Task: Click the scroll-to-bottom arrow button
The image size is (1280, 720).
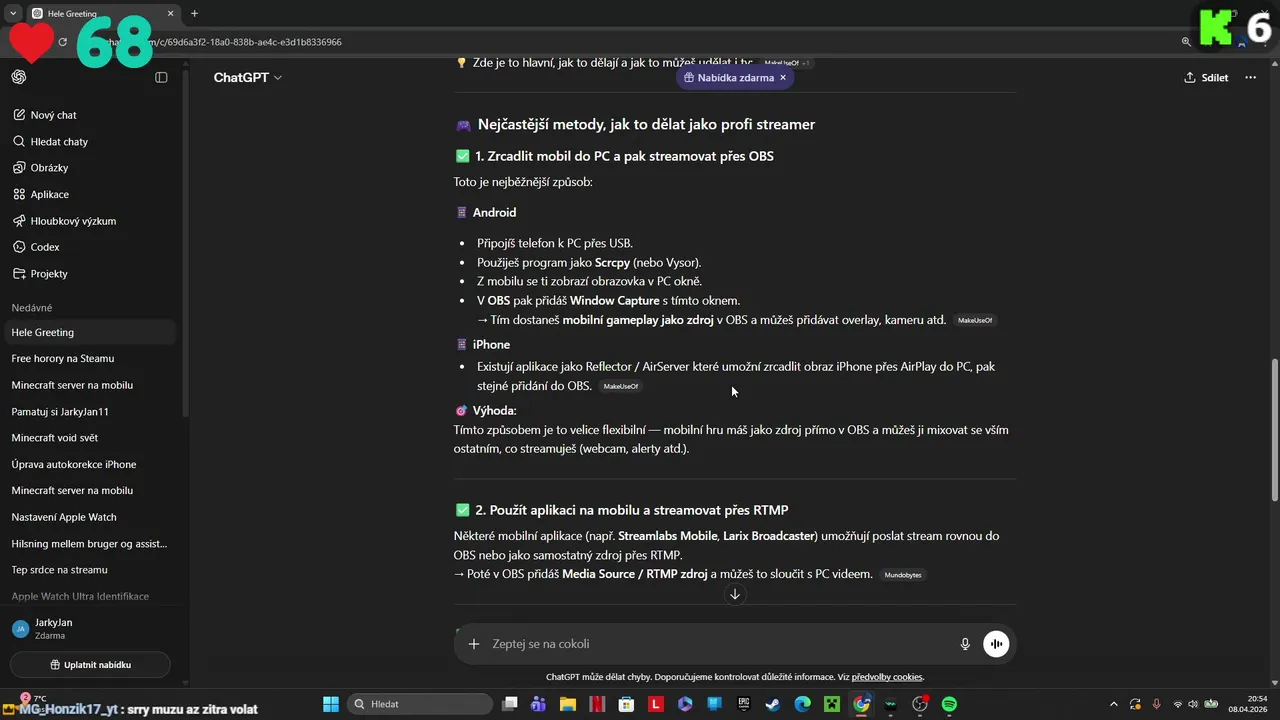Action: pyautogui.click(x=735, y=594)
